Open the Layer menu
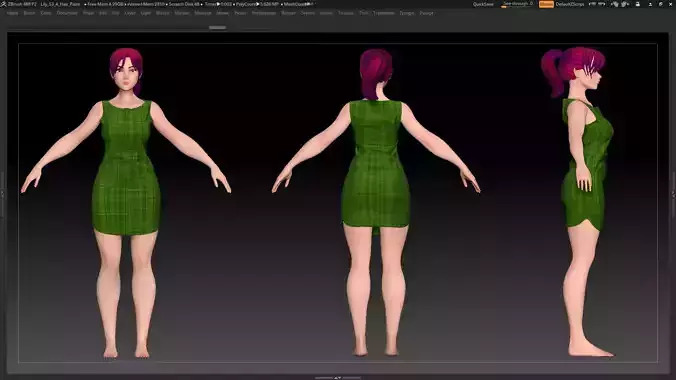 coord(130,13)
